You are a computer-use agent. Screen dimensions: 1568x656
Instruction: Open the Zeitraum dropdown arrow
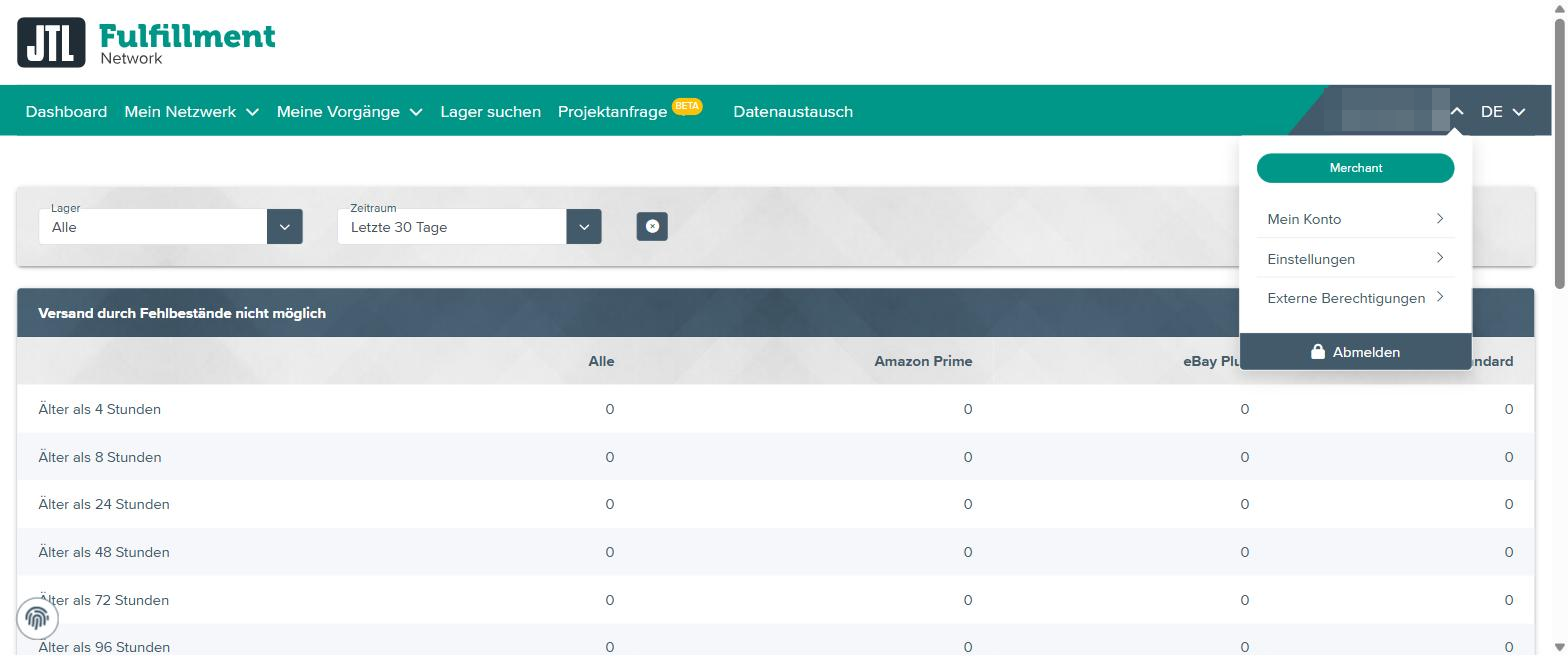pos(584,226)
